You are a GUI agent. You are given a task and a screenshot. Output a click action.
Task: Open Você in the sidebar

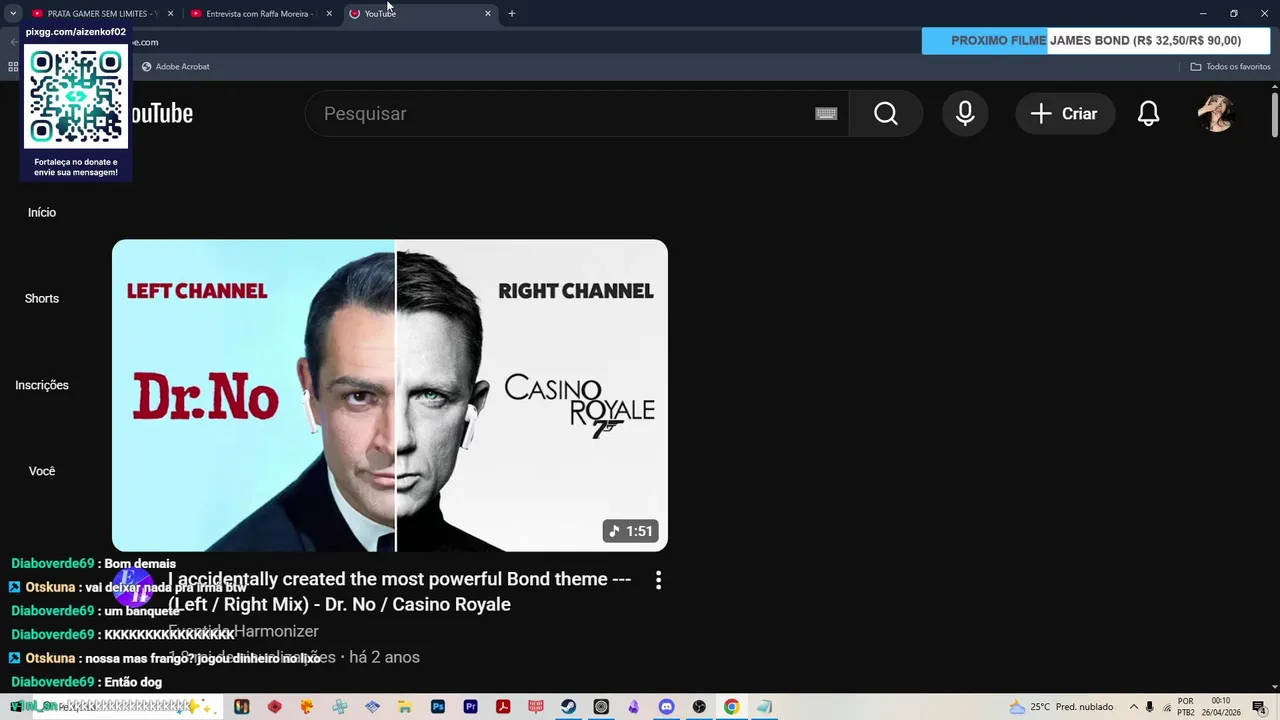click(x=42, y=471)
